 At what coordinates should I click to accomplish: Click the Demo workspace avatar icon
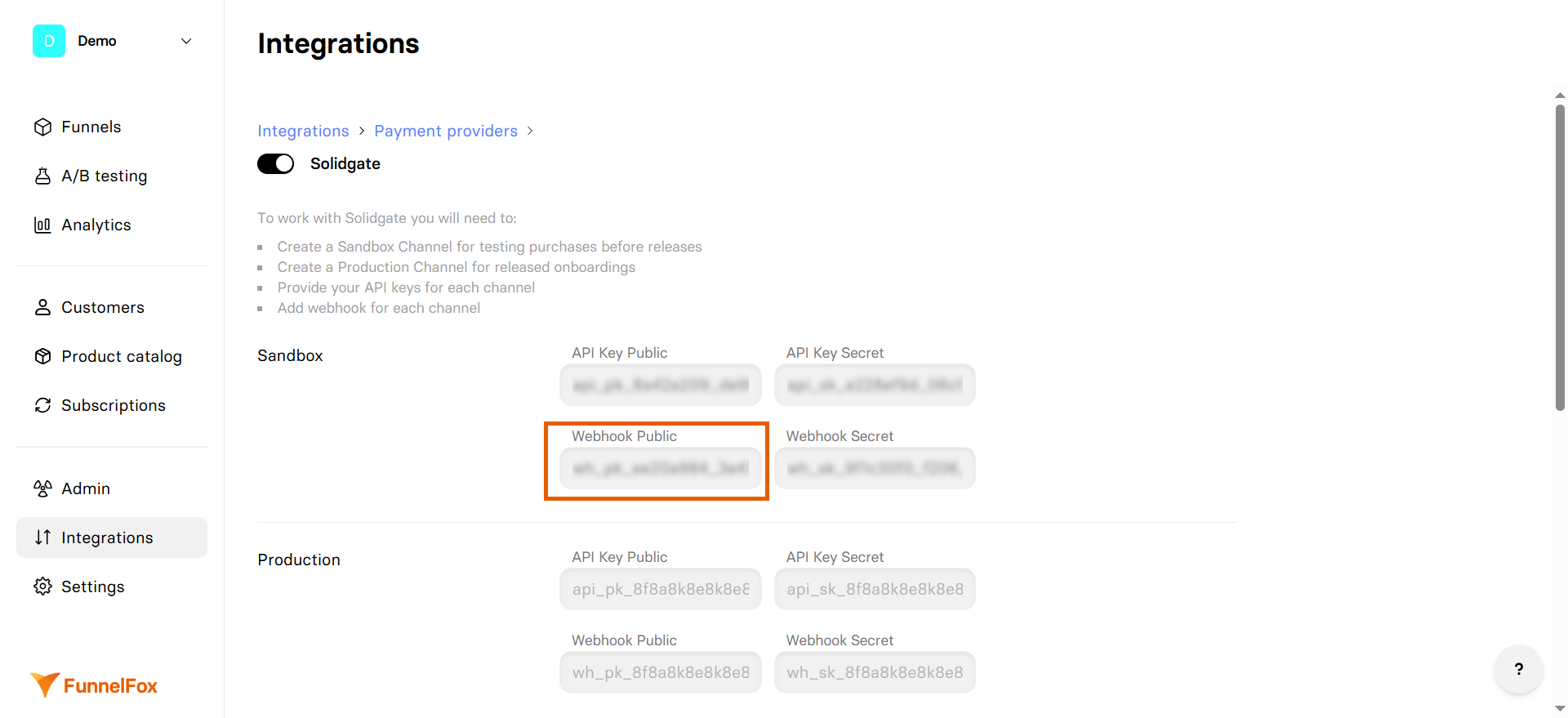(49, 41)
